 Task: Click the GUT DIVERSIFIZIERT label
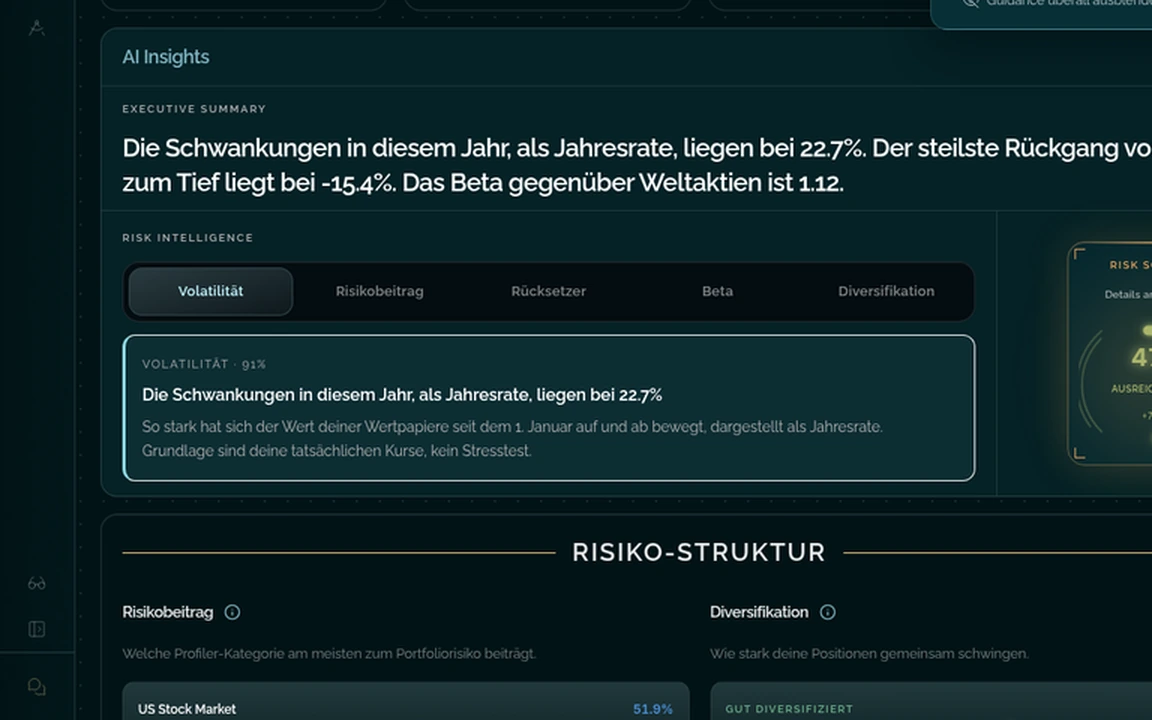tap(789, 709)
